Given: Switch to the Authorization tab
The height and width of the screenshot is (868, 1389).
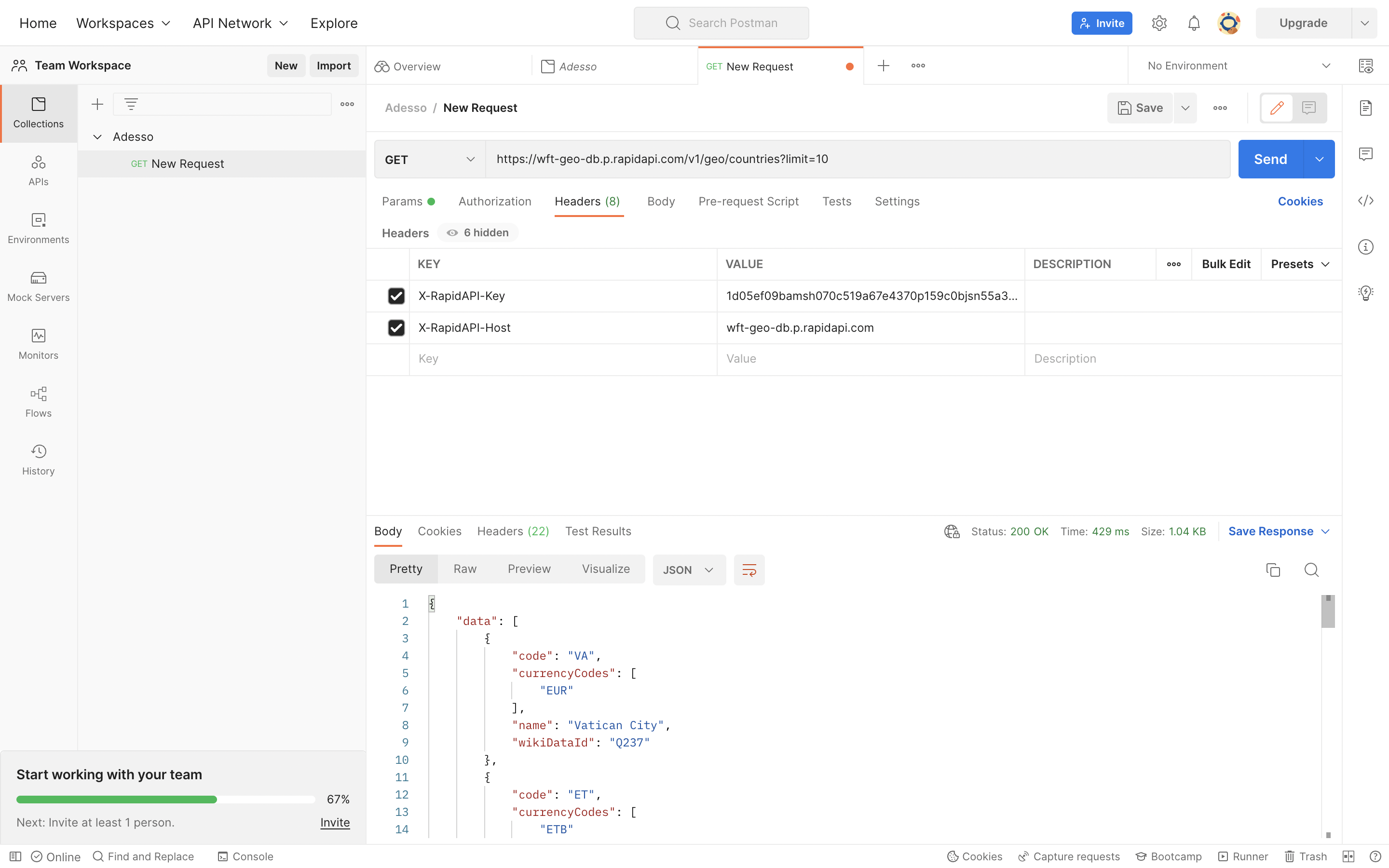Looking at the screenshot, I should tap(495, 202).
